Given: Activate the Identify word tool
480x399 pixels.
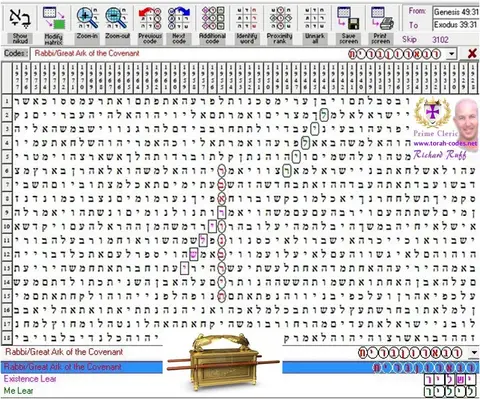Looking at the screenshot, I should pos(247,25).
